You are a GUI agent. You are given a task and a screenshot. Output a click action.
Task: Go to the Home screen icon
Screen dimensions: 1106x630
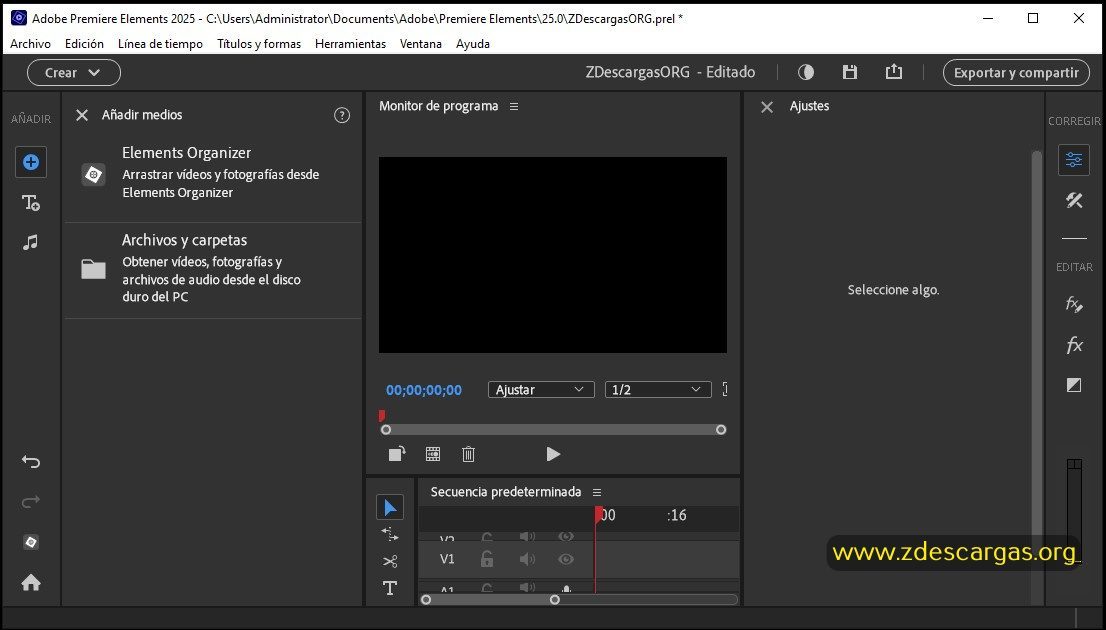click(30, 582)
